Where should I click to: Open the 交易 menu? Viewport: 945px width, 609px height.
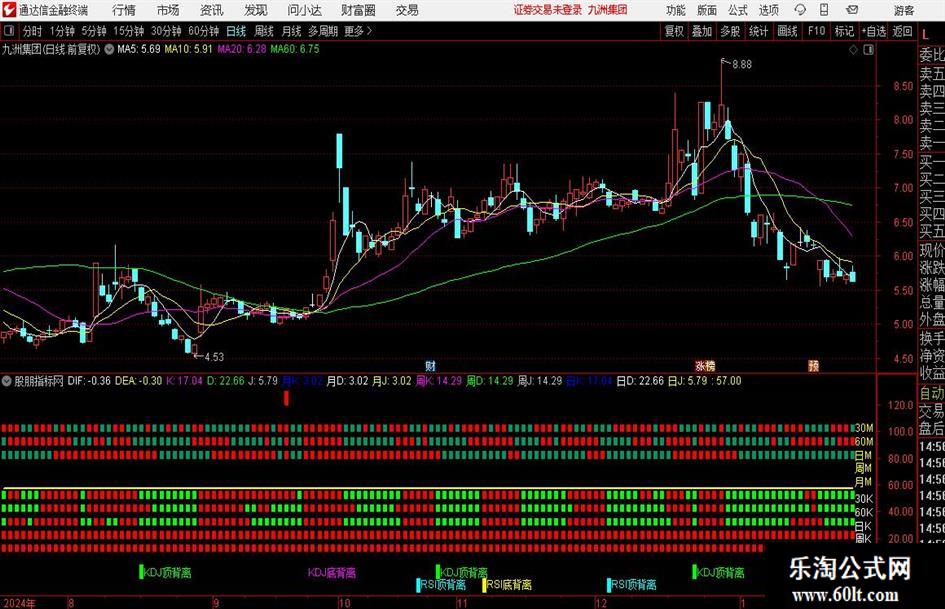tap(407, 10)
